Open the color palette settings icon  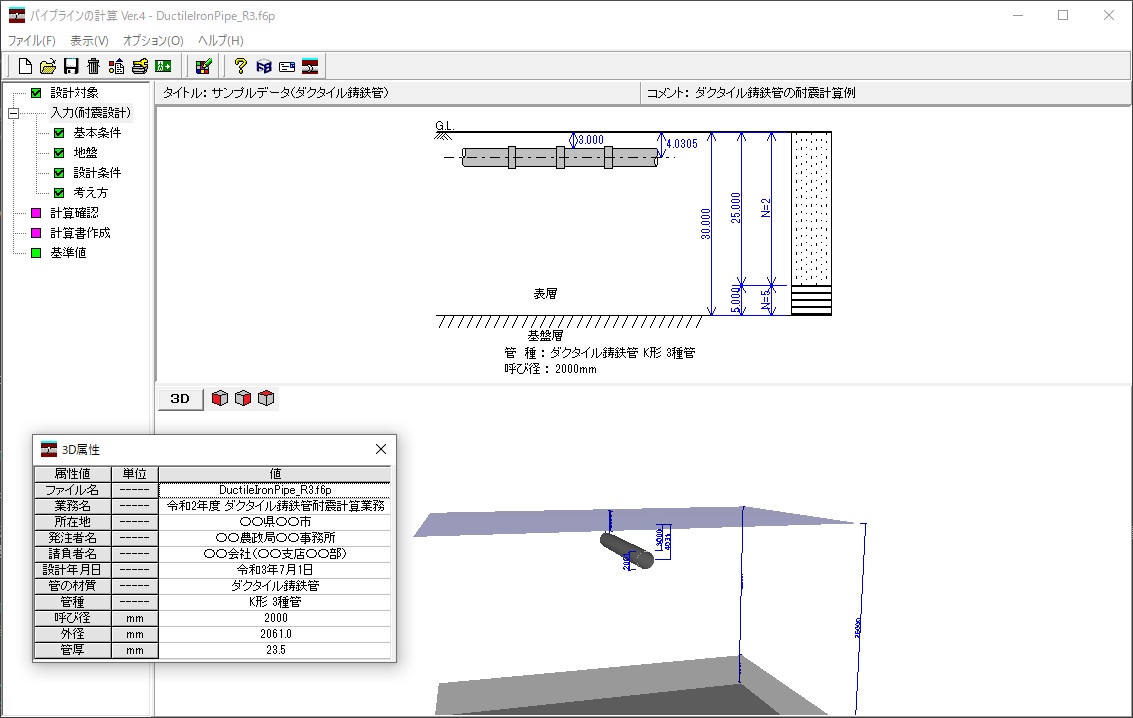pyautogui.click(x=204, y=66)
